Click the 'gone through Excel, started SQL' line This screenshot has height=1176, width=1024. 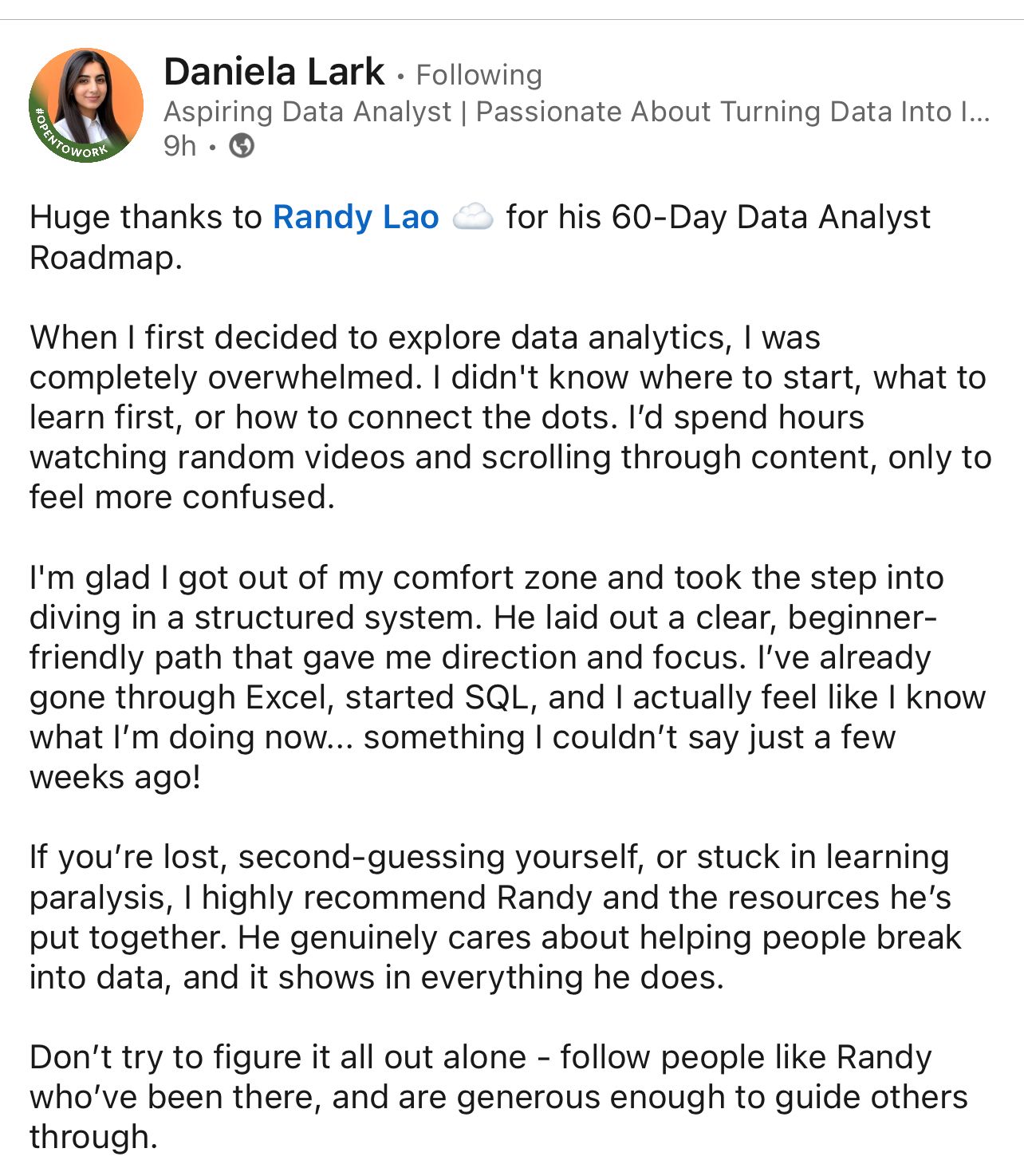[278, 697]
